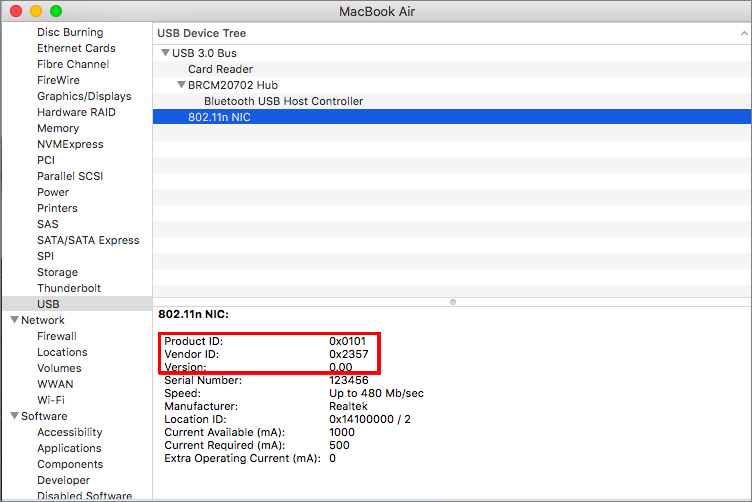
Task: Open Graphics/Displays in sidebar
Action: [84, 96]
